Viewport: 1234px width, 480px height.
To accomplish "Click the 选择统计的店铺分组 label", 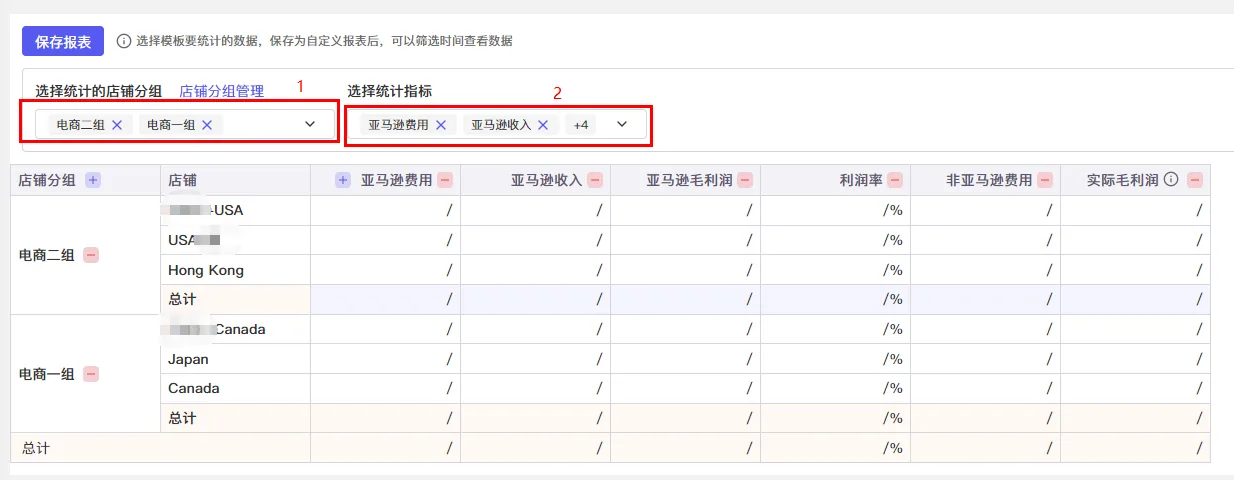I will 99,91.
